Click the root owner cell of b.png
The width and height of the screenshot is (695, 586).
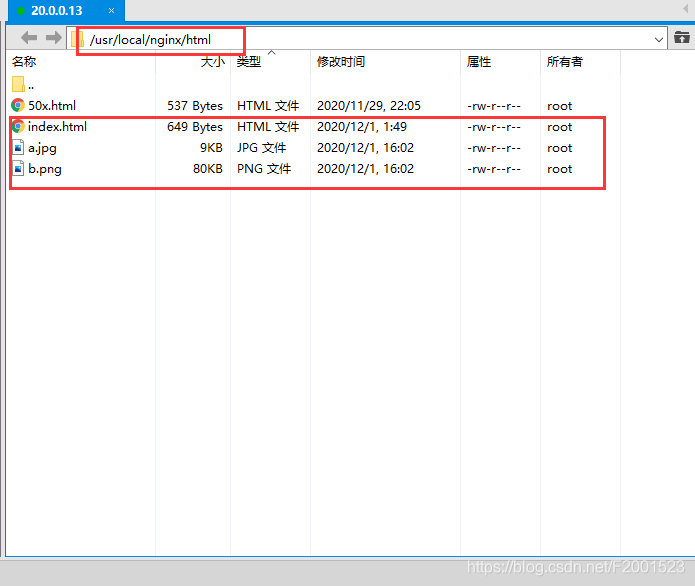(559, 169)
